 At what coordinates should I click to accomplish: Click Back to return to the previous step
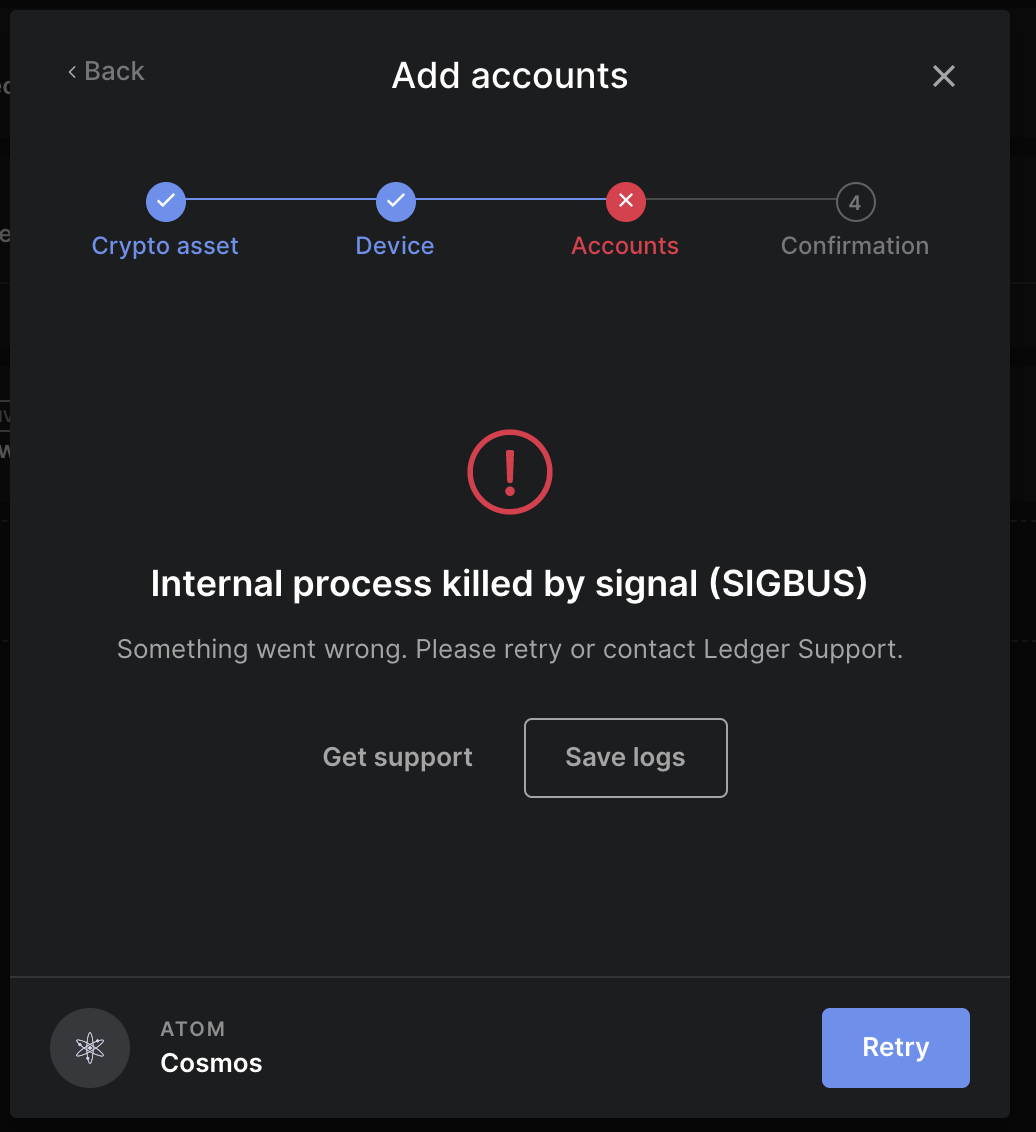click(105, 71)
